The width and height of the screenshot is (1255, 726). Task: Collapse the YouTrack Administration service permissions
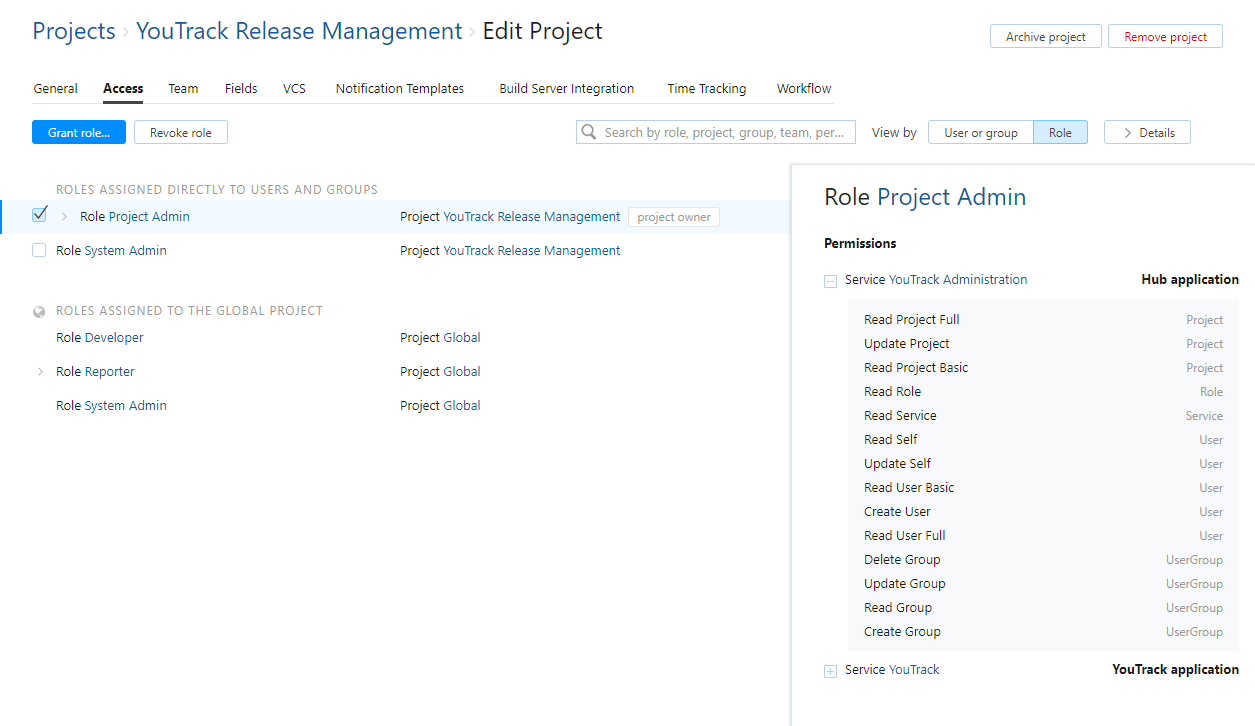830,281
